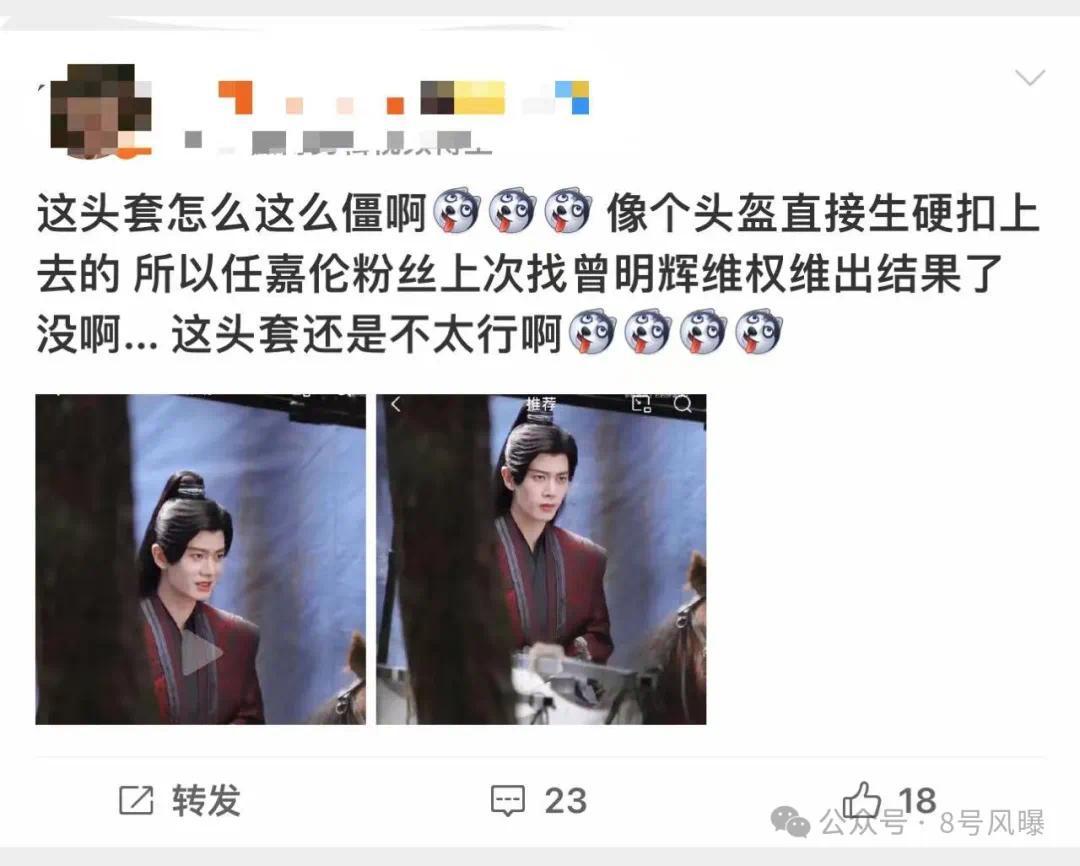Tap back arrow inside second image
This screenshot has width=1080, height=866.
(395, 404)
